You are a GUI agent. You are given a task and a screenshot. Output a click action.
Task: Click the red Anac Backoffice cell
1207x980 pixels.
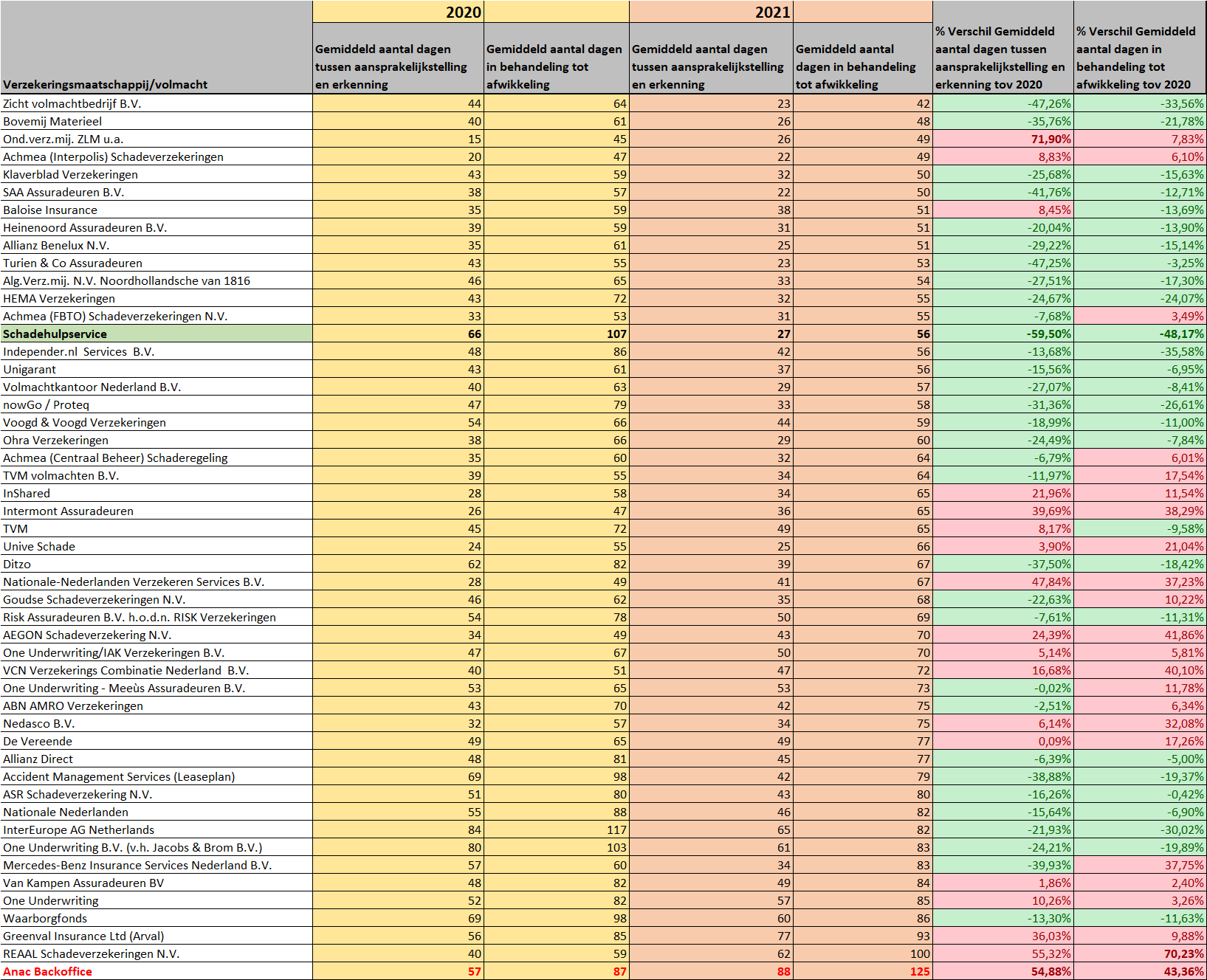click(157, 971)
